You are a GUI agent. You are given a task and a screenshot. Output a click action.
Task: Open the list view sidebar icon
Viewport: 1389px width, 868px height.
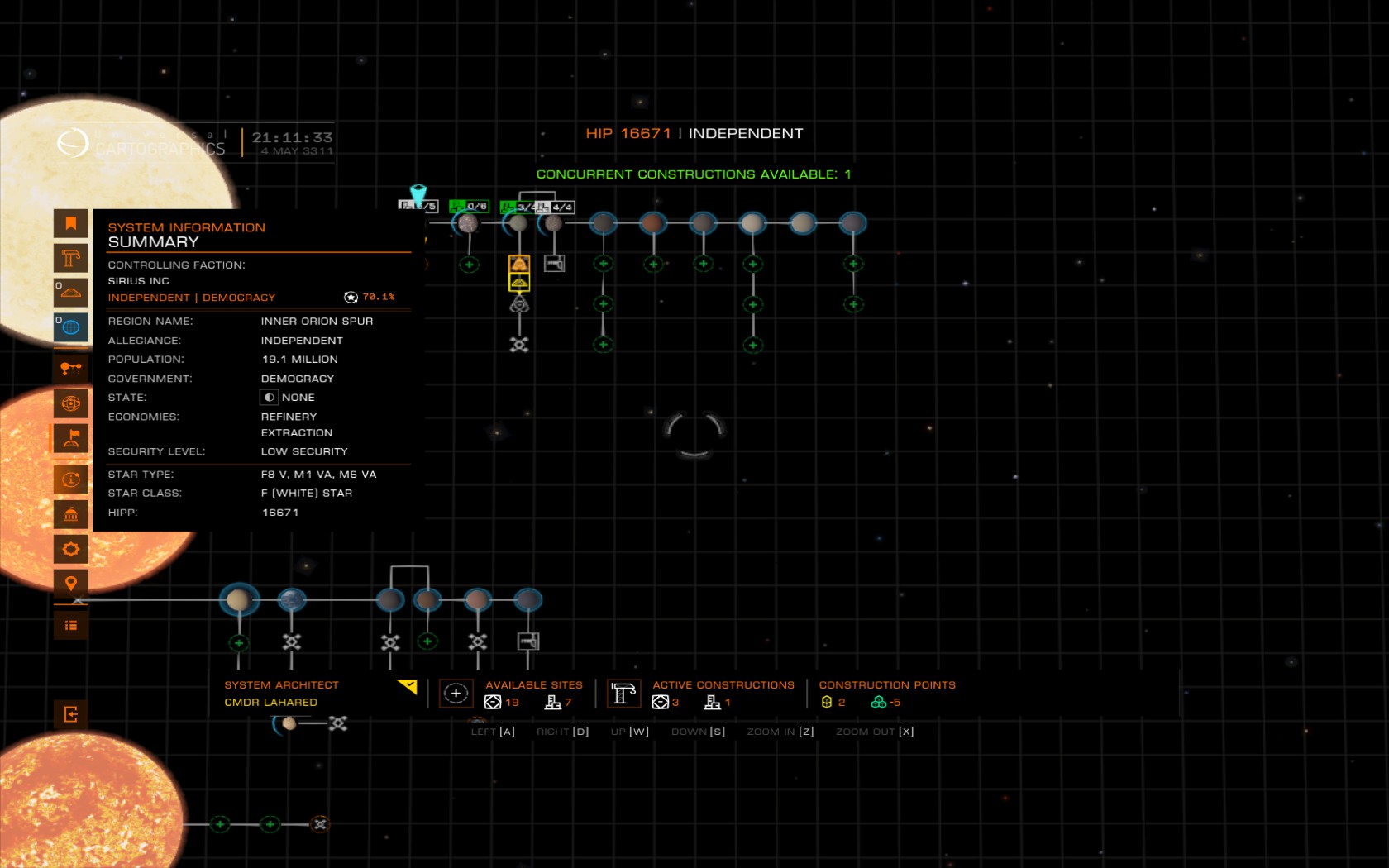point(71,626)
